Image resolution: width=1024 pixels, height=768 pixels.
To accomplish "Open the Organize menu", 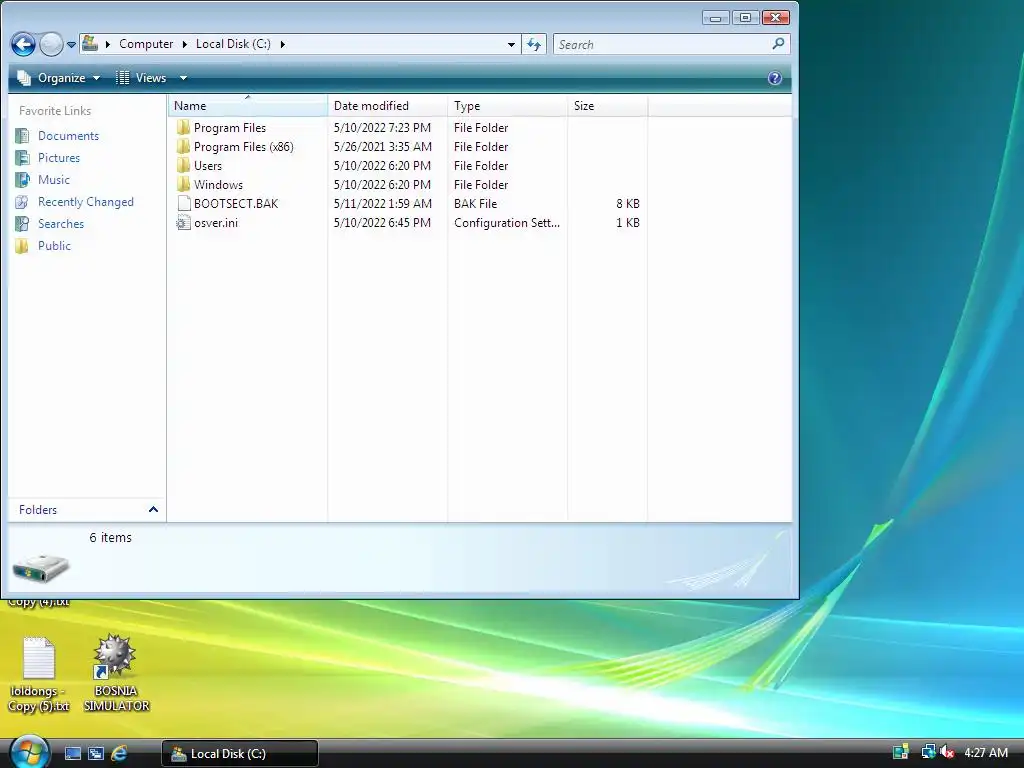I will click(x=59, y=78).
